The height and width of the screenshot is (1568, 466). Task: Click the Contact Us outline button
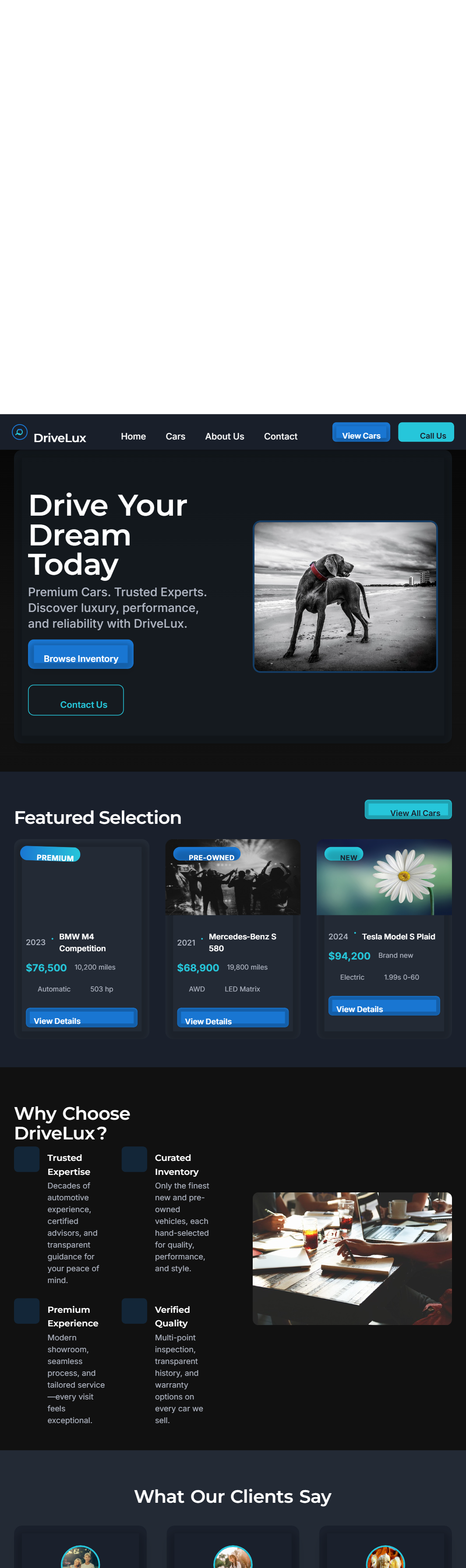(75, 700)
